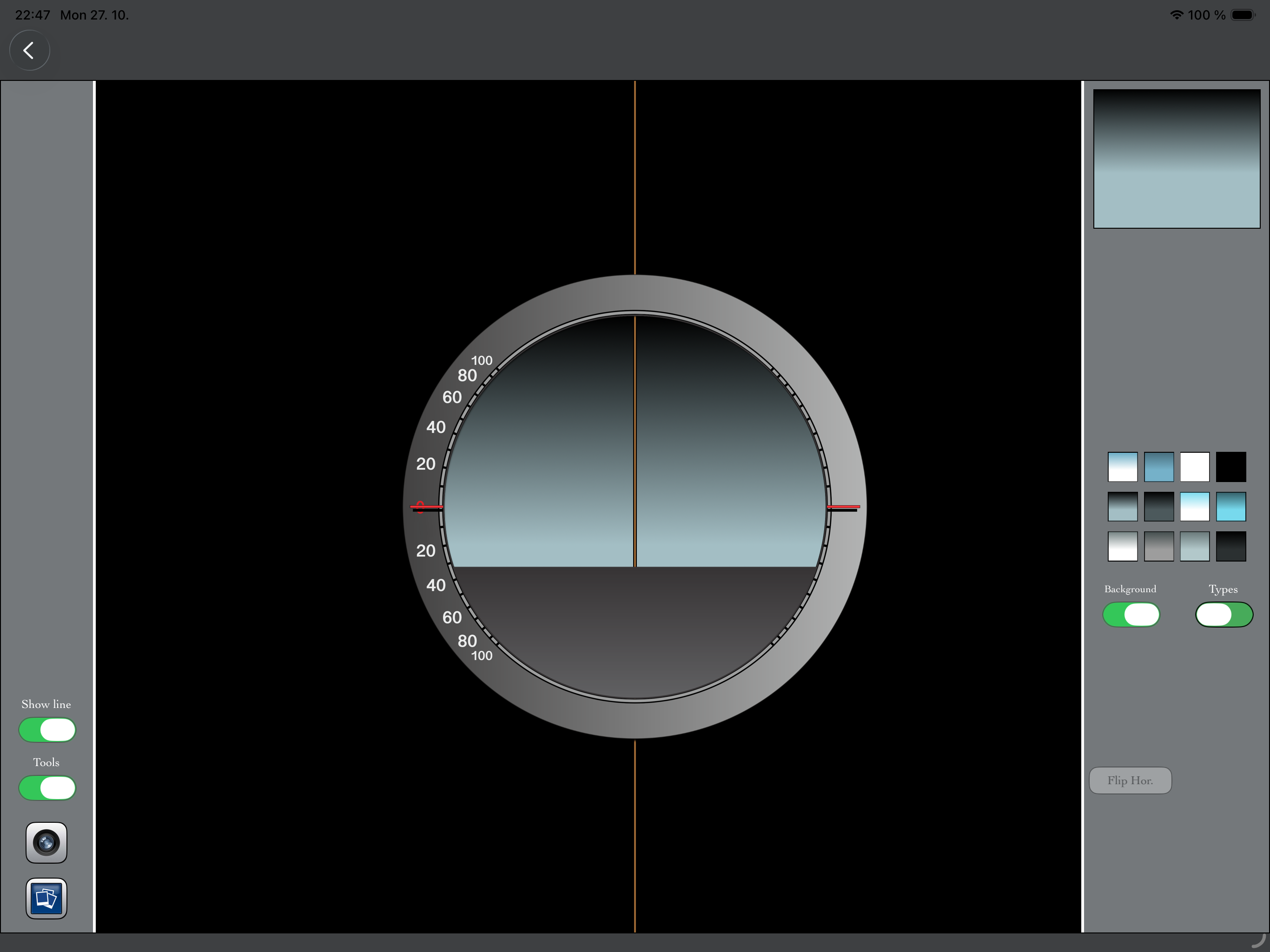The width and height of the screenshot is (1270, 952).
Task: Toggle the Types switch
Action: 1224,615
